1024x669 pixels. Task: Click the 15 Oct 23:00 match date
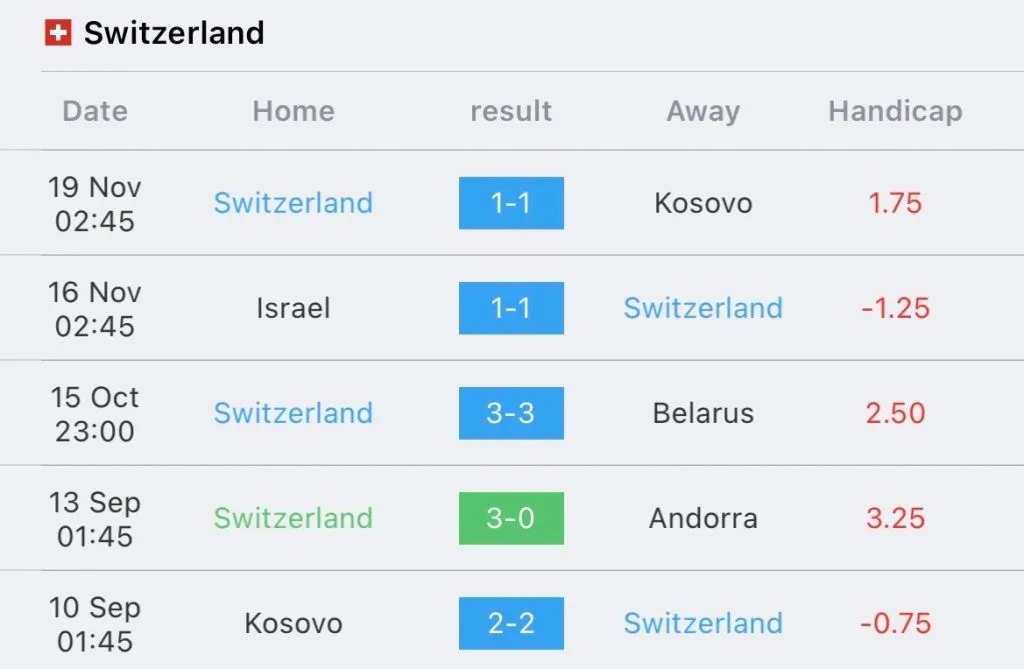pos(95,413)
